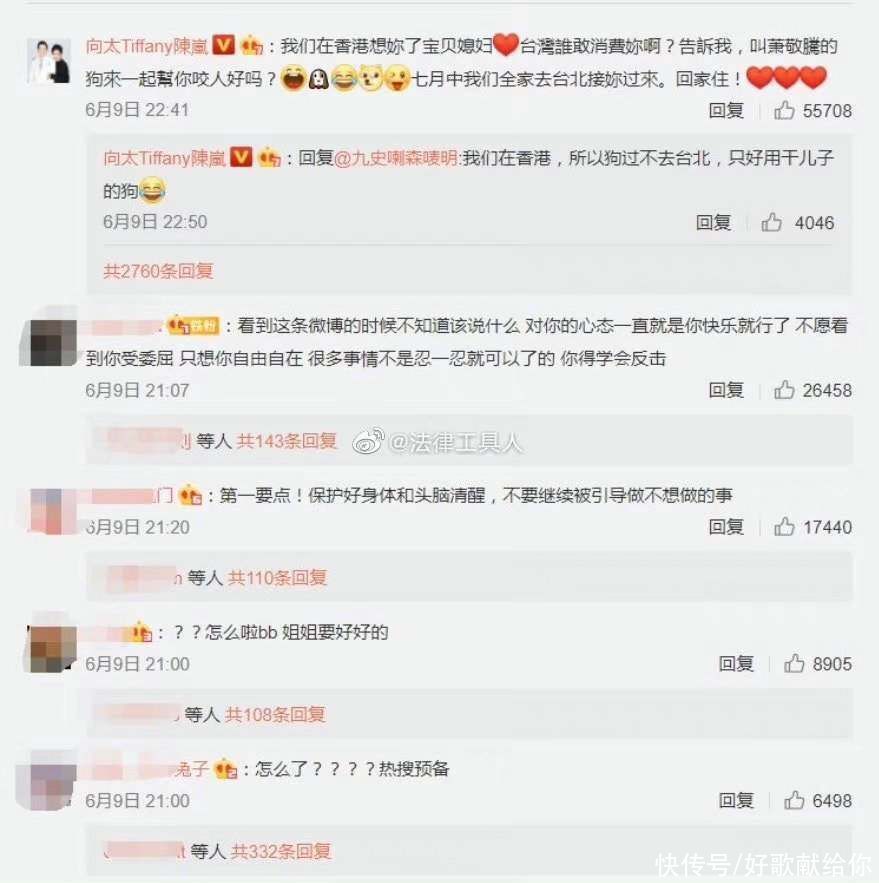Open the top commenter's avatar photo

(x=49, y=61)
